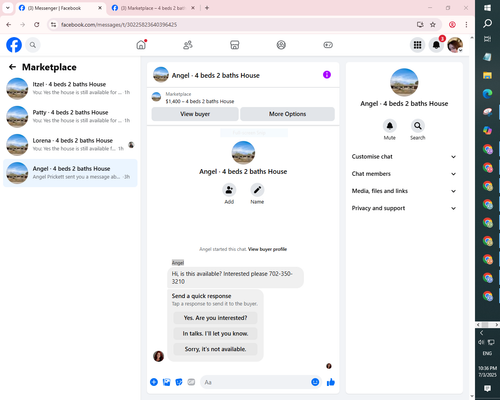Open the account profile picture menu
This screenshot has width=500, height=400.
point(455,45)
